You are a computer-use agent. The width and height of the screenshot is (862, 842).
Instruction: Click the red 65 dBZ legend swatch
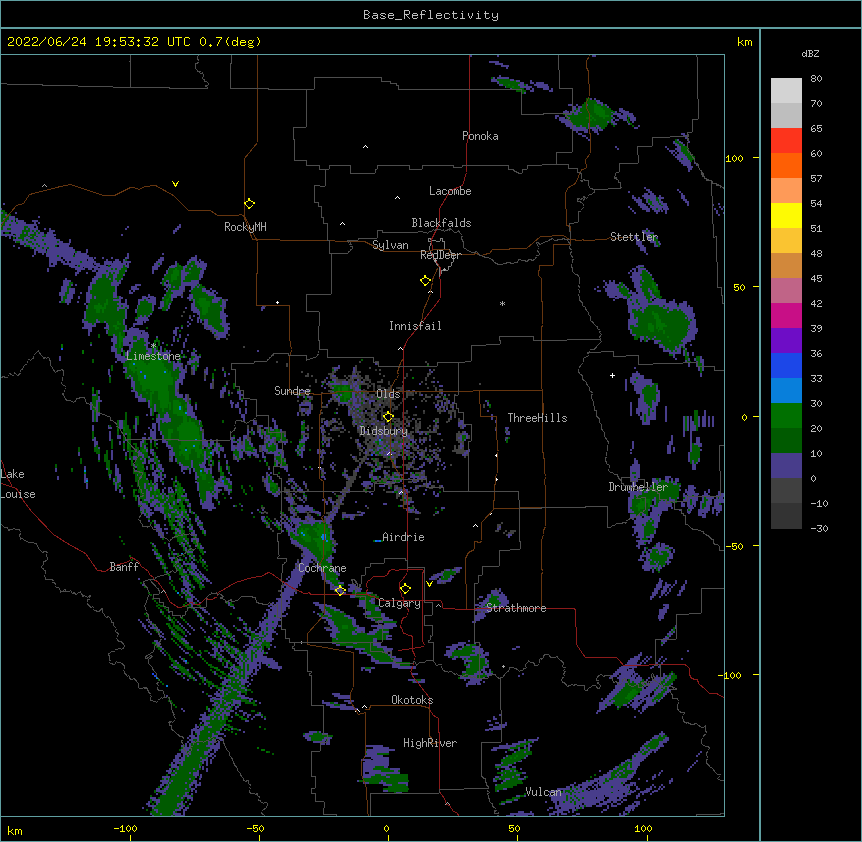[786, 141]
